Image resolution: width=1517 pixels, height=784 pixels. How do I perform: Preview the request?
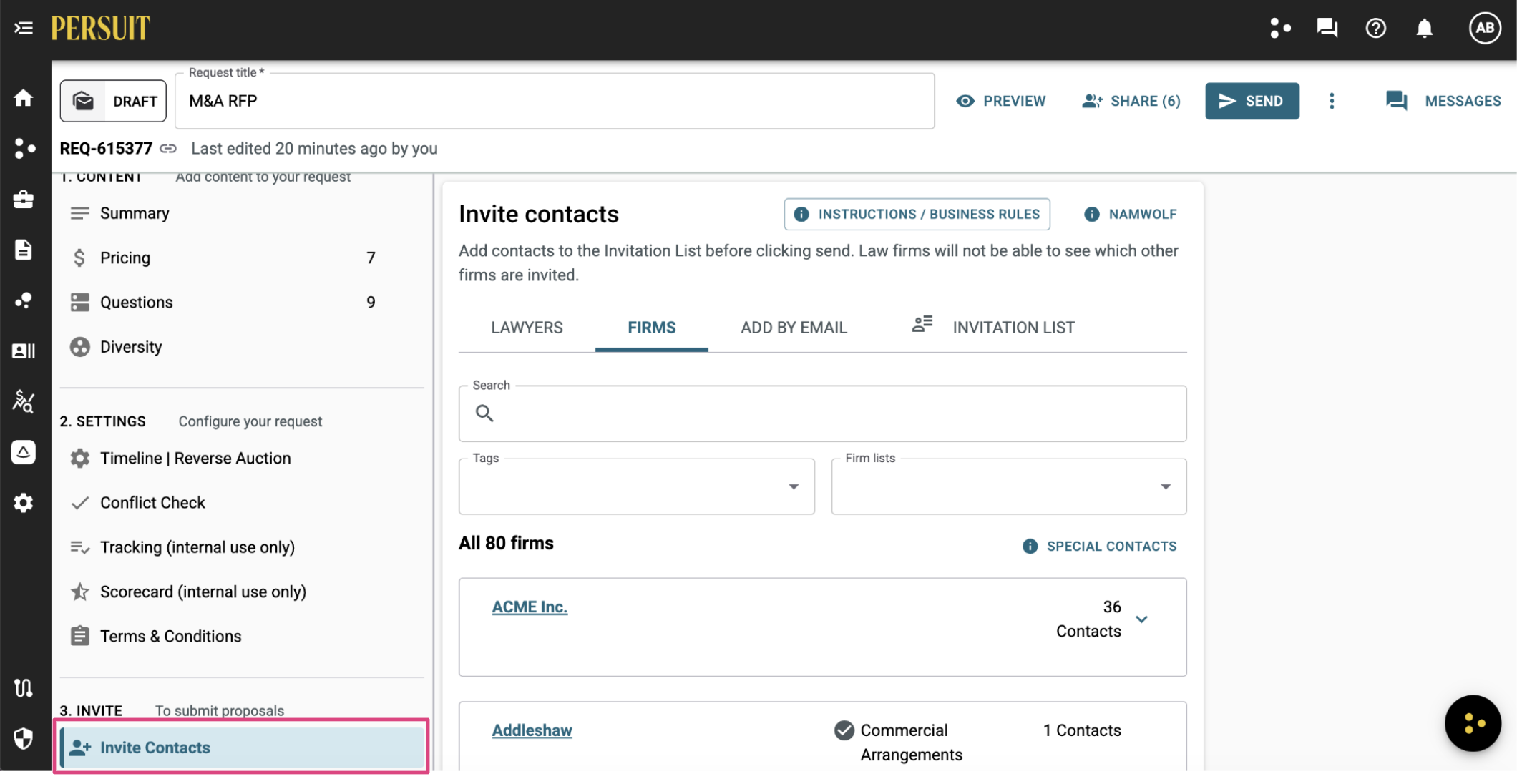[1001, 101]
